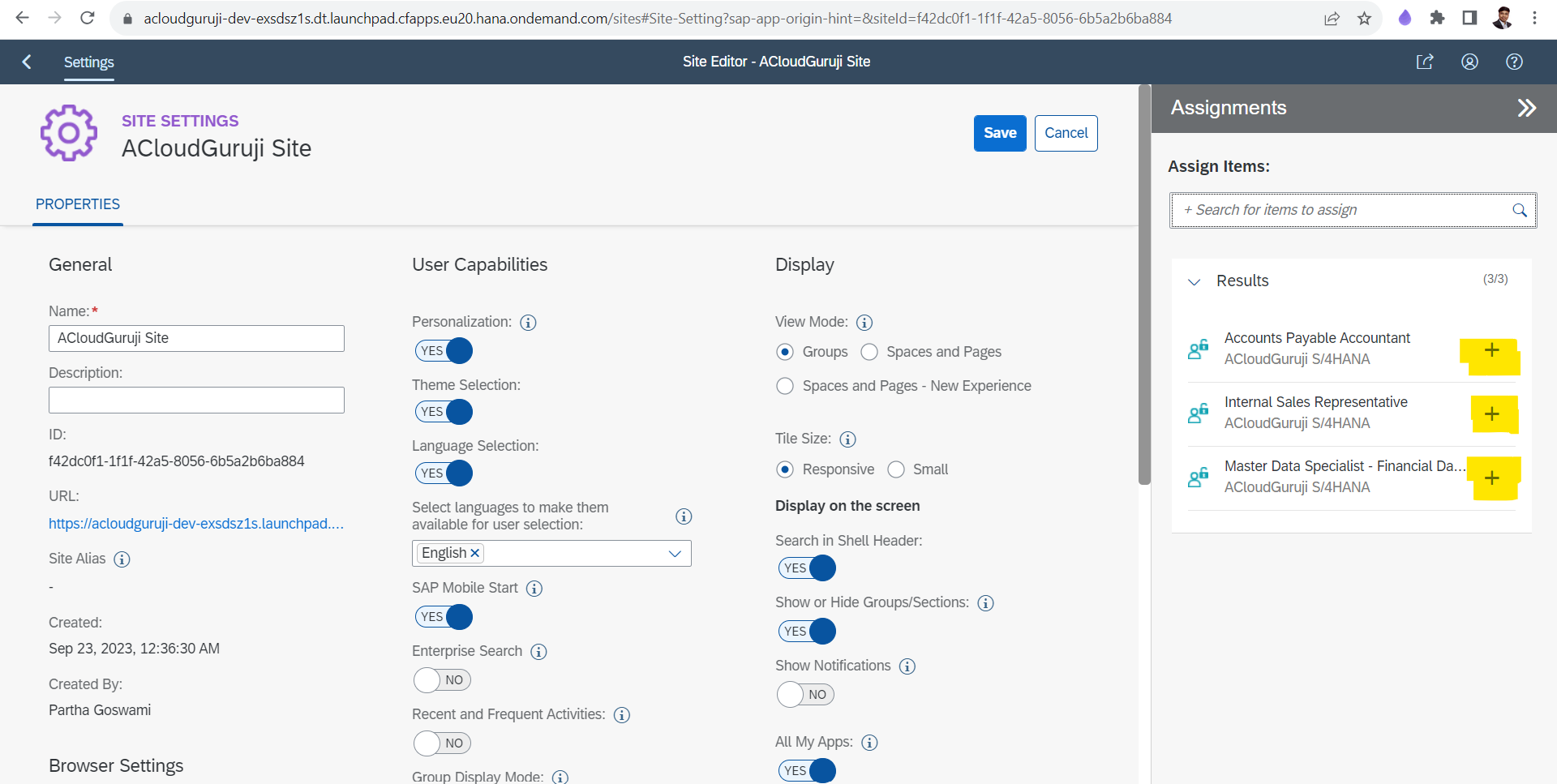1557x784 pixels.
Task: Open the languages selection dropdown
Action: pos(674,554)
